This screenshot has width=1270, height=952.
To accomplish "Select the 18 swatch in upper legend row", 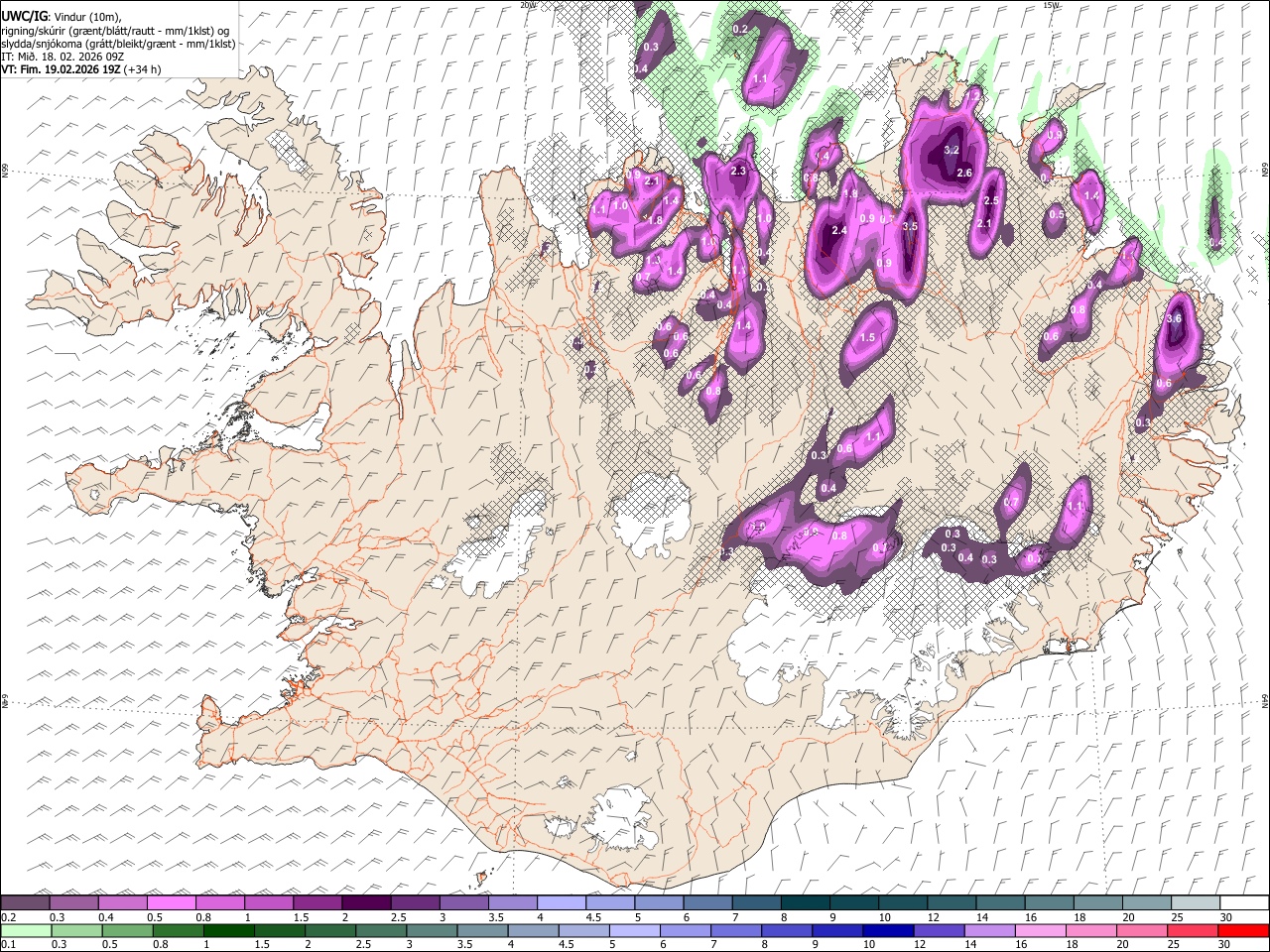I will click(1097, 902).
